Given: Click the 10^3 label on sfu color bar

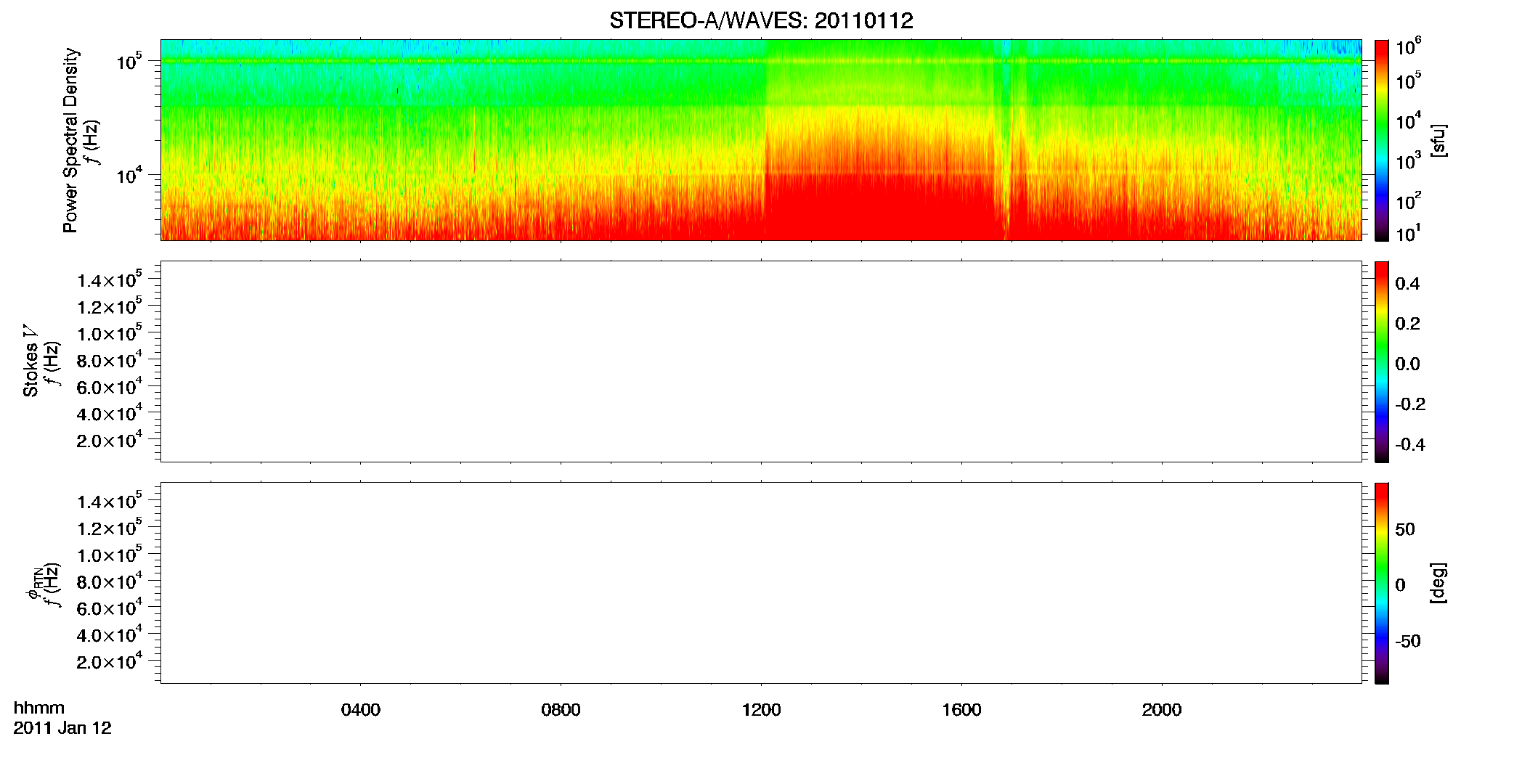Looking at the screenshot, I should (x=1408, y=161).
